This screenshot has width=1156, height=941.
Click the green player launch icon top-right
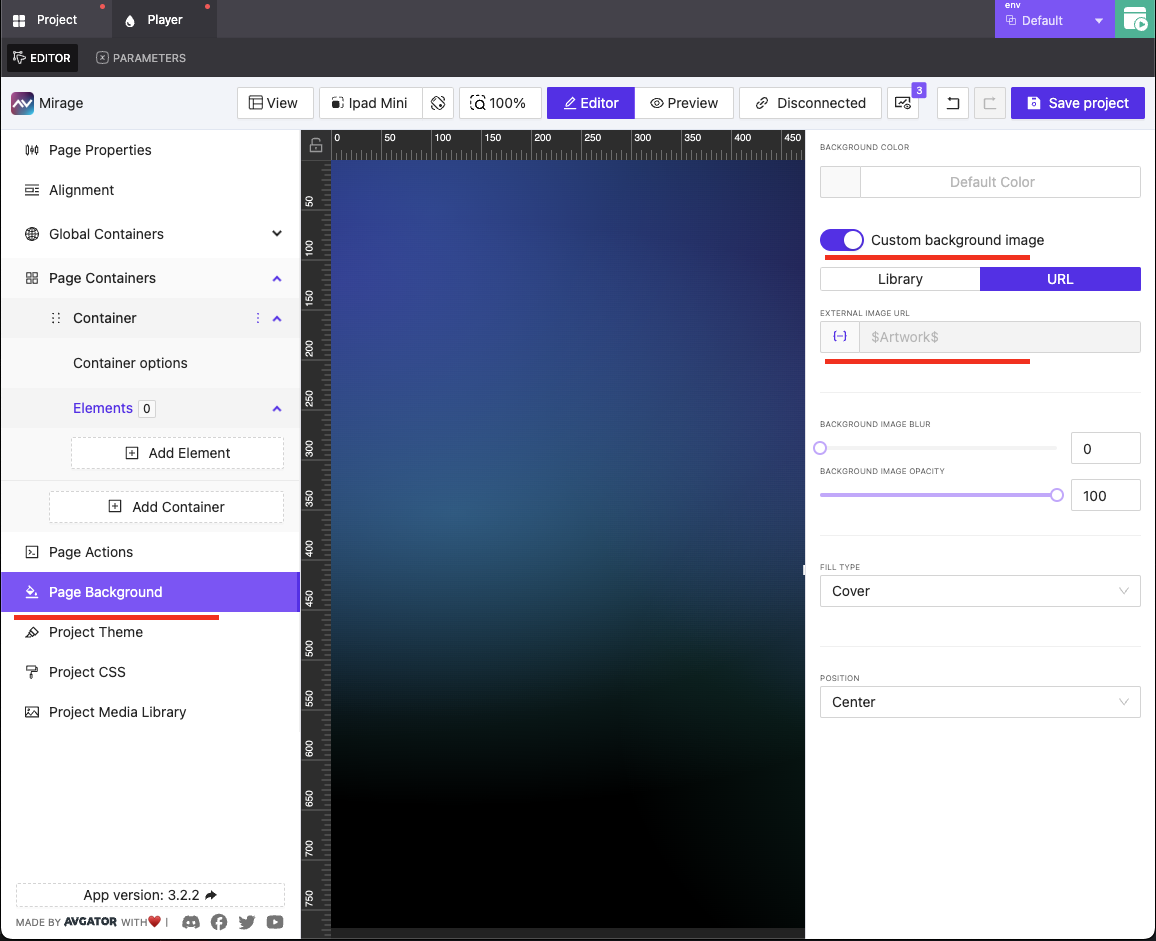(x=1135, y=19)
